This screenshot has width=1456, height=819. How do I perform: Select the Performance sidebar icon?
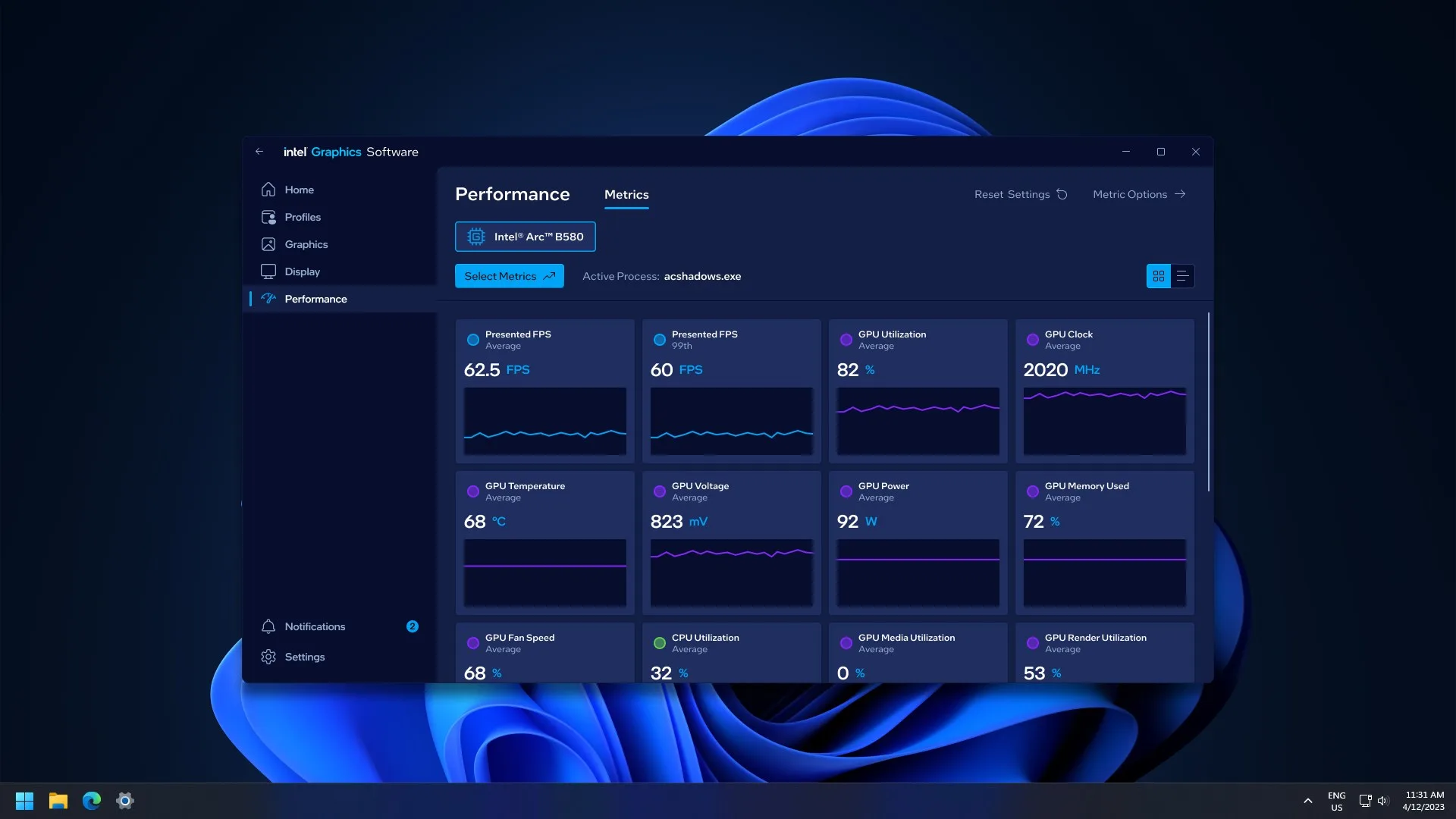268,299
